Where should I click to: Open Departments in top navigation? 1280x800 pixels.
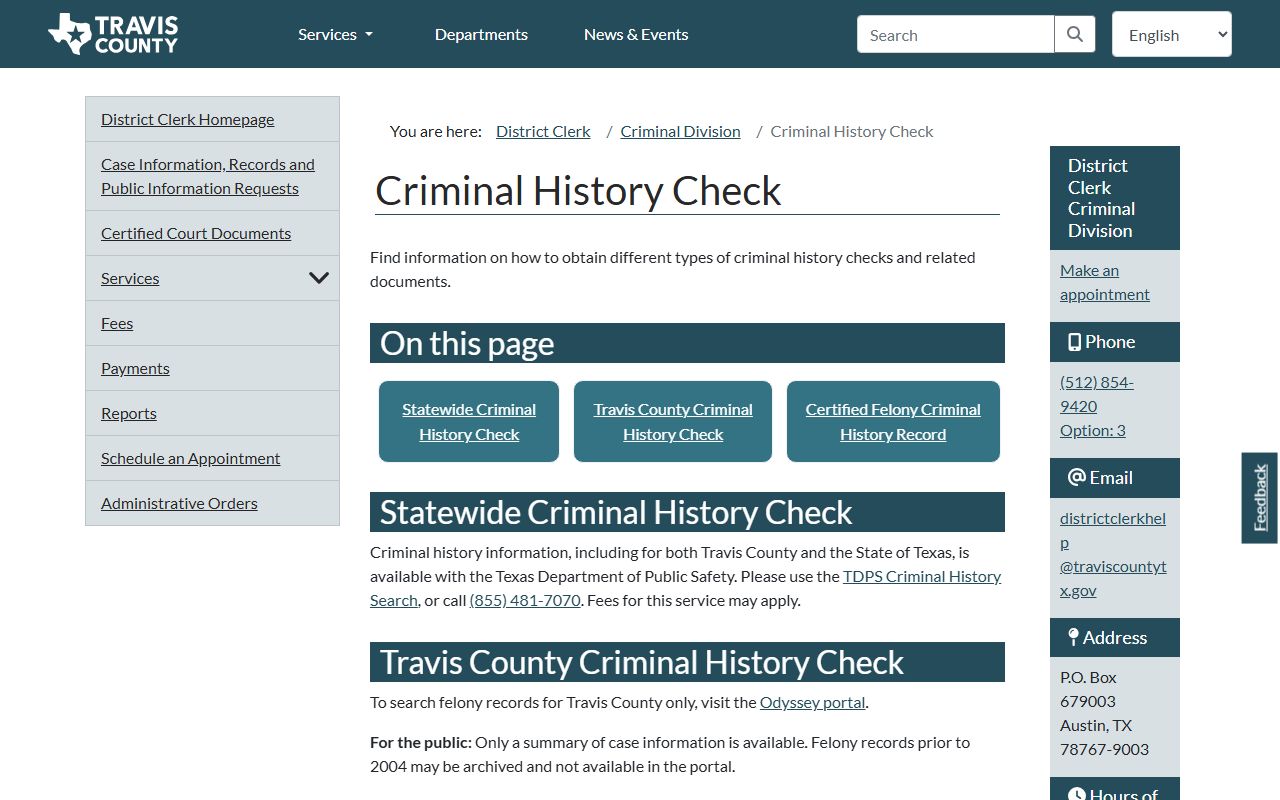[x=481, y=34]
